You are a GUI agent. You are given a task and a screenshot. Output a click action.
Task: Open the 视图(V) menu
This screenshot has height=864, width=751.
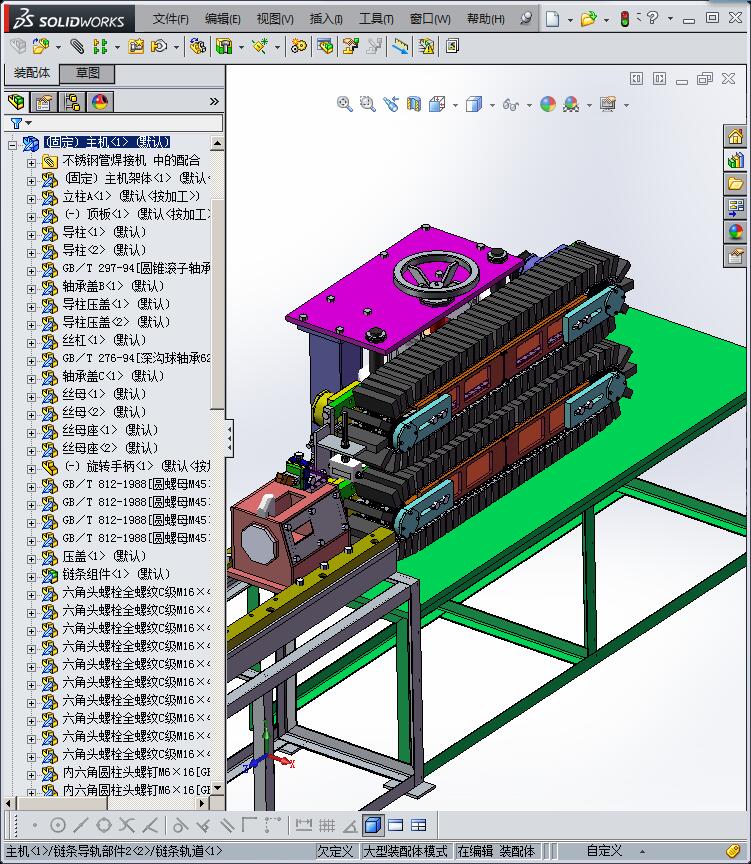275,19
